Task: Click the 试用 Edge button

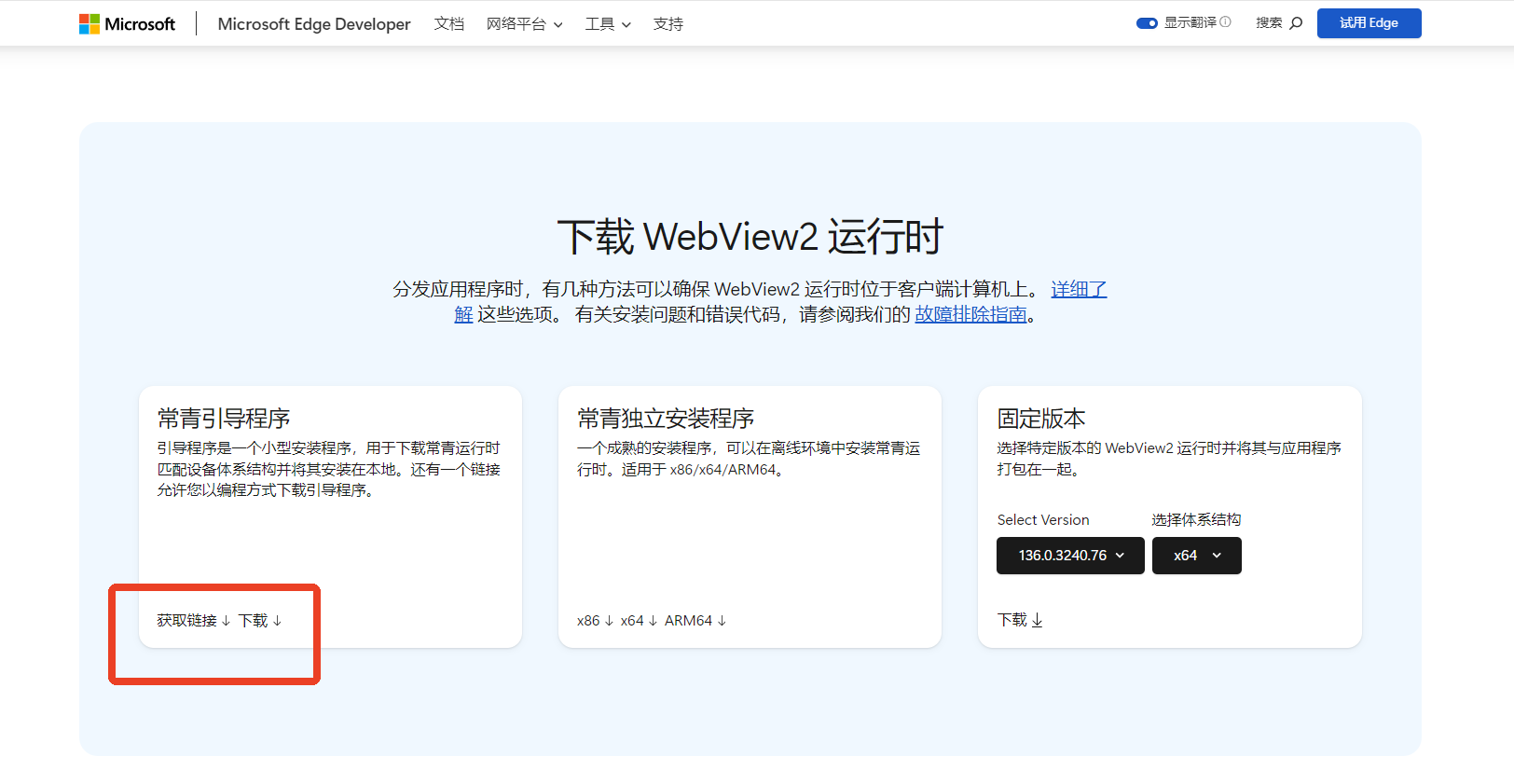Action: [x=1369, y=23]
